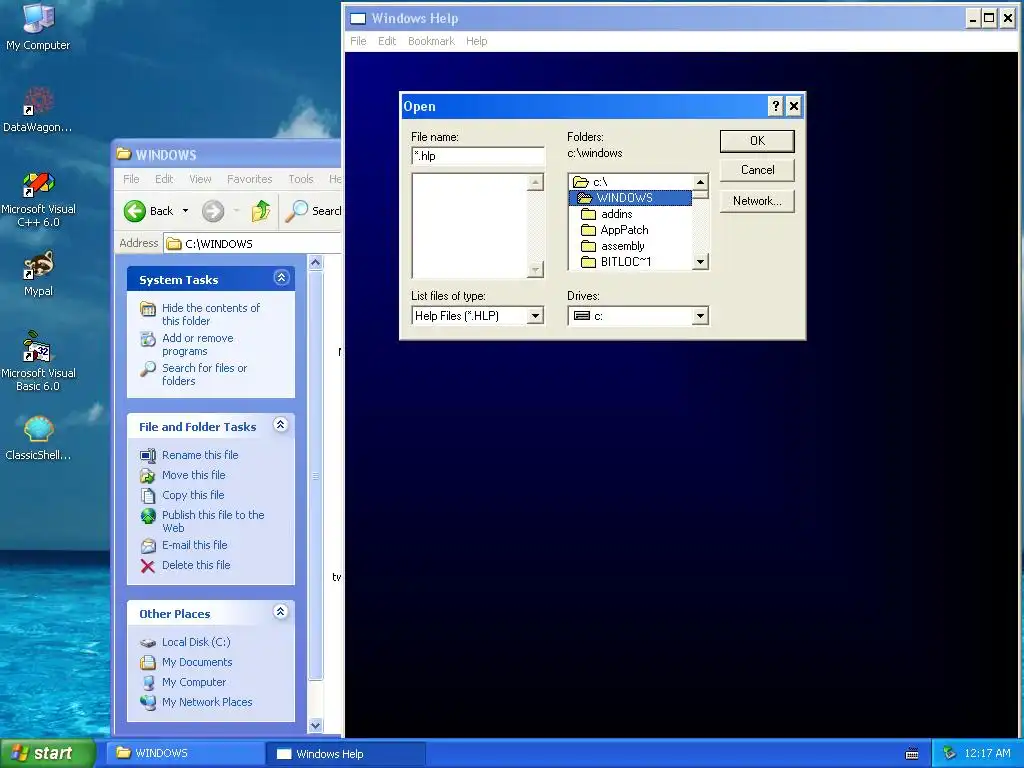Launch the Mypal browser shortcut
1024x768 pixels.
[38, 274]
